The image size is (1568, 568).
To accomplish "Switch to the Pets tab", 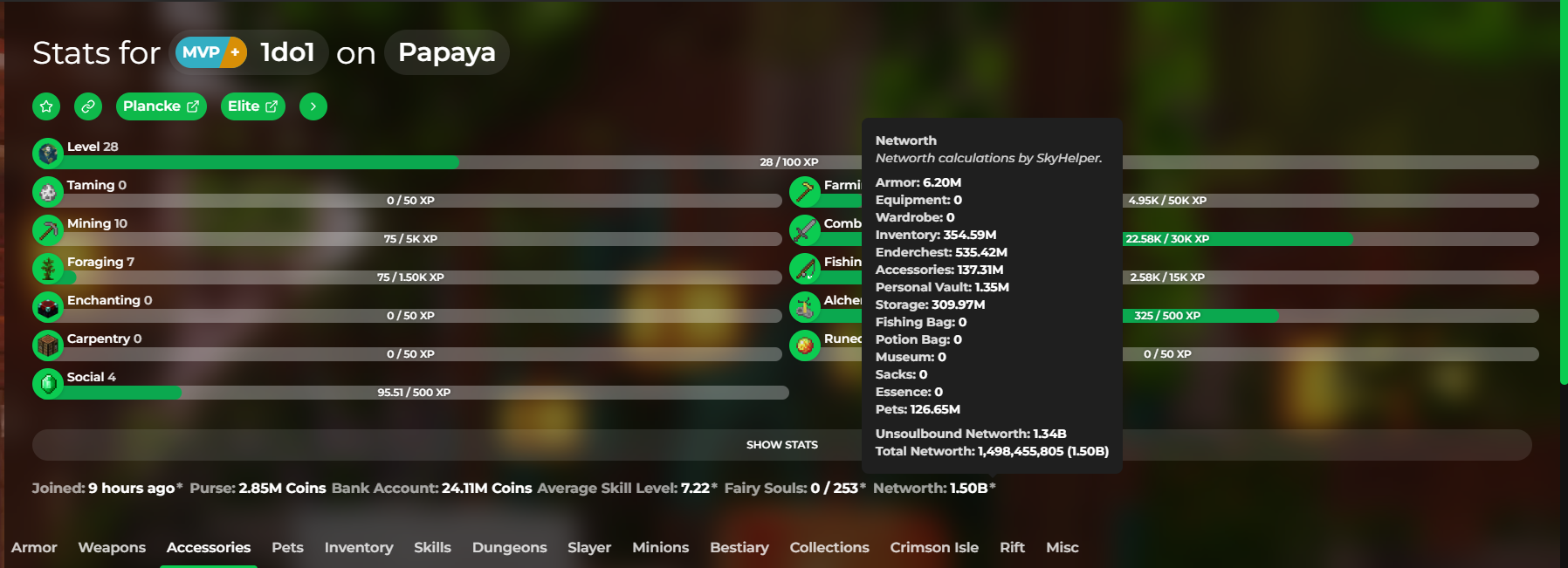I will pyautogui.click(x=287, y=547).
